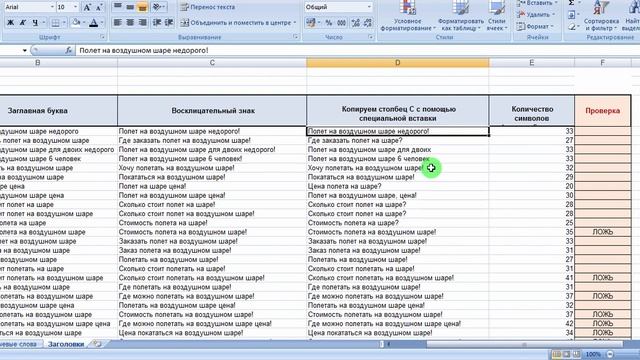Open Выравнивание group dialog launcher
640x360 pixels.
pos(296,37)
